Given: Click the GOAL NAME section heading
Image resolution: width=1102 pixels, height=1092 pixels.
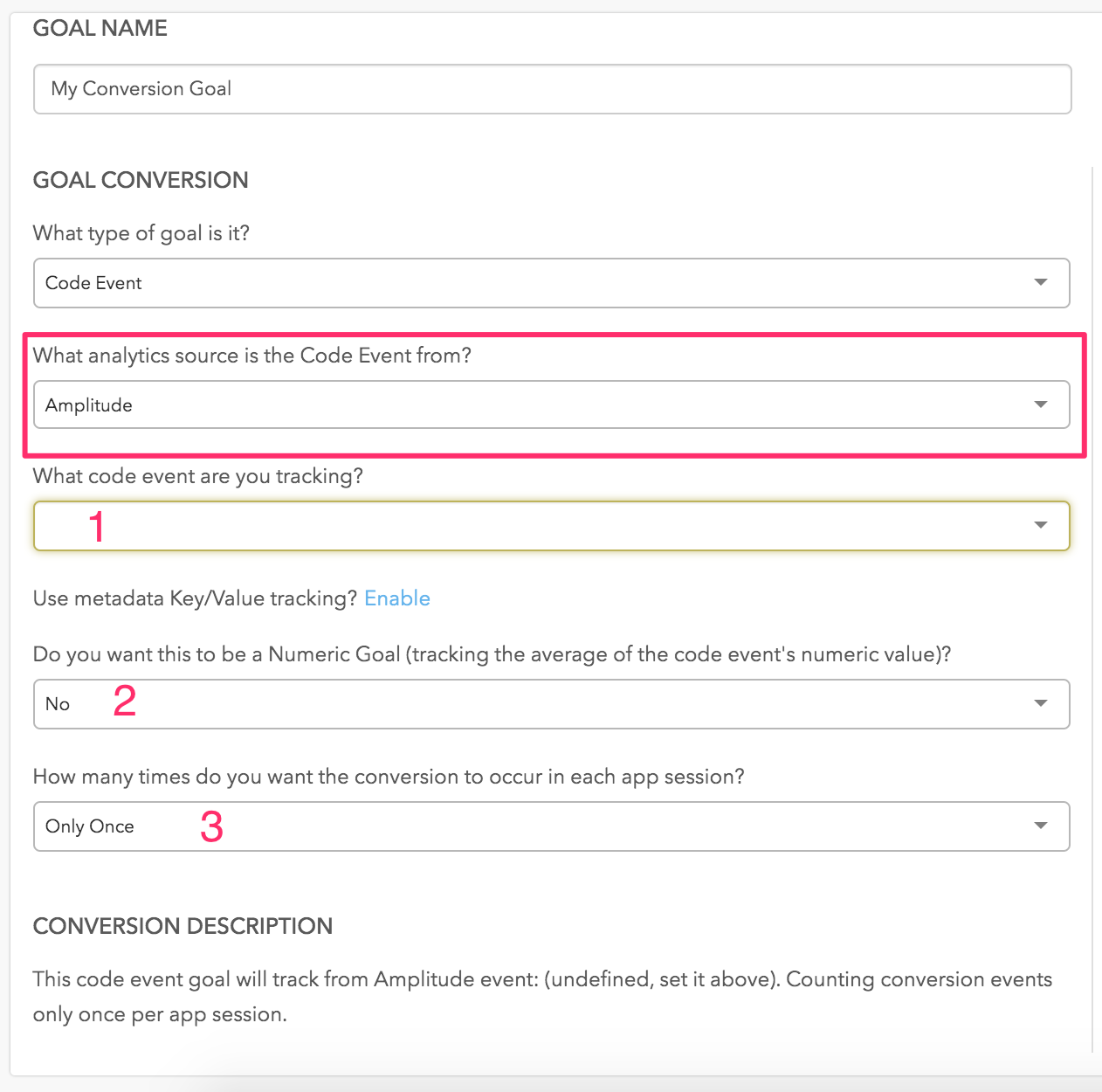Looking at the screenshot, I should (x=100, y=28).
